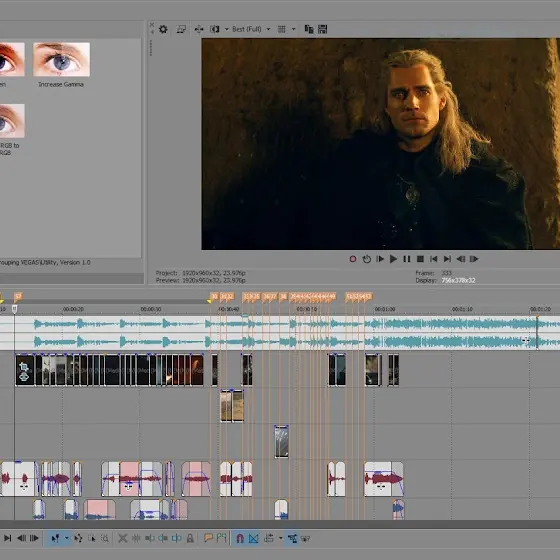
Task: Click event pan/crop icon on first clip
Action: point(24,367)
